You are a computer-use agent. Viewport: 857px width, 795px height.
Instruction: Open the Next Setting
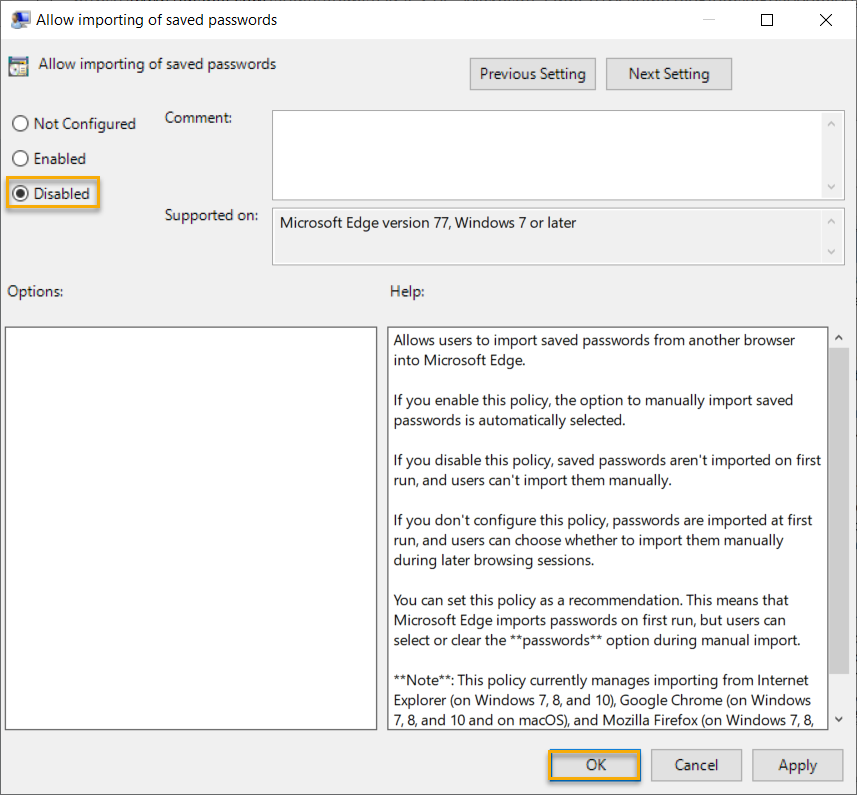(x=668, y=73)
